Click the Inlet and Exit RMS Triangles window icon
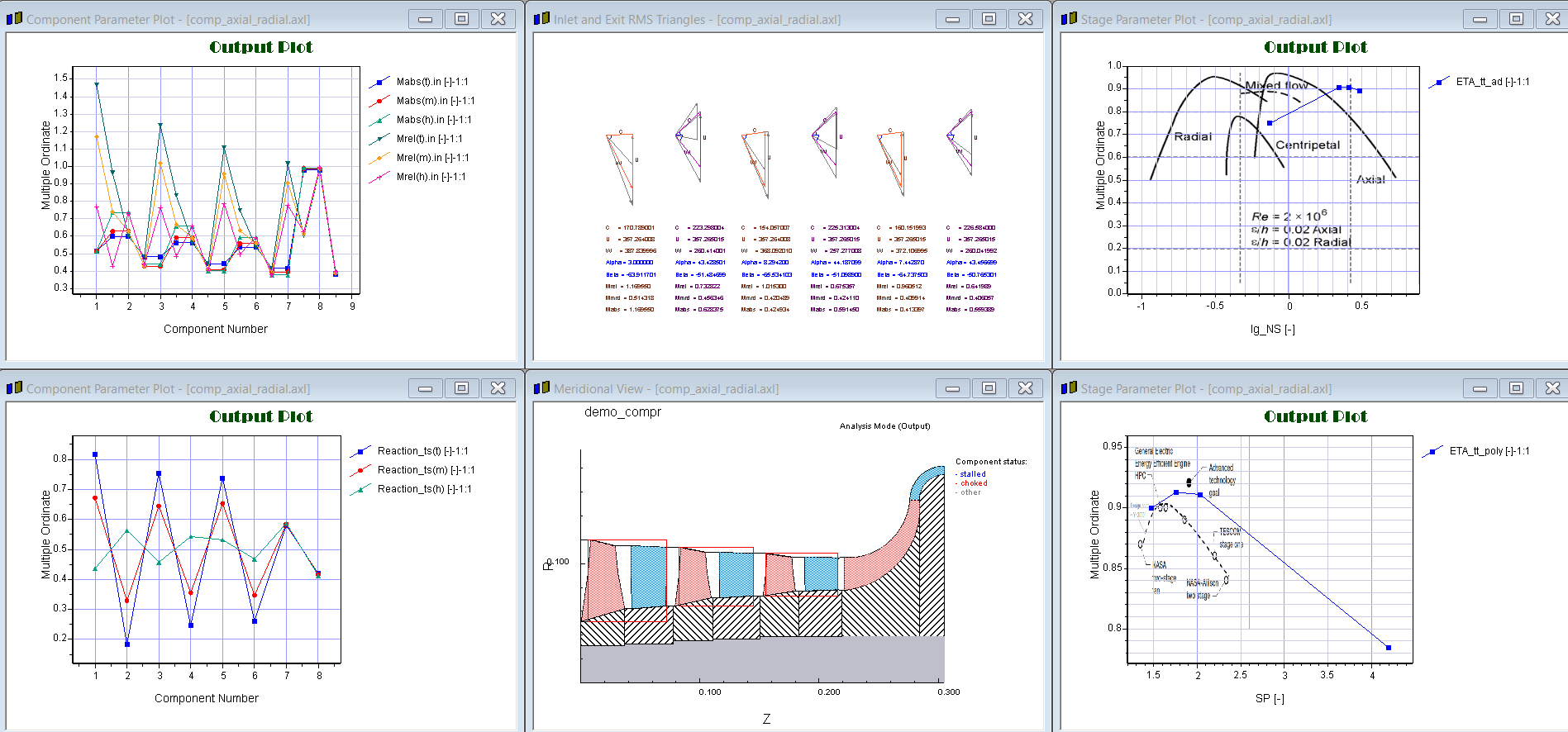Screen dimensions: 1568x732 tap(541, 18)
